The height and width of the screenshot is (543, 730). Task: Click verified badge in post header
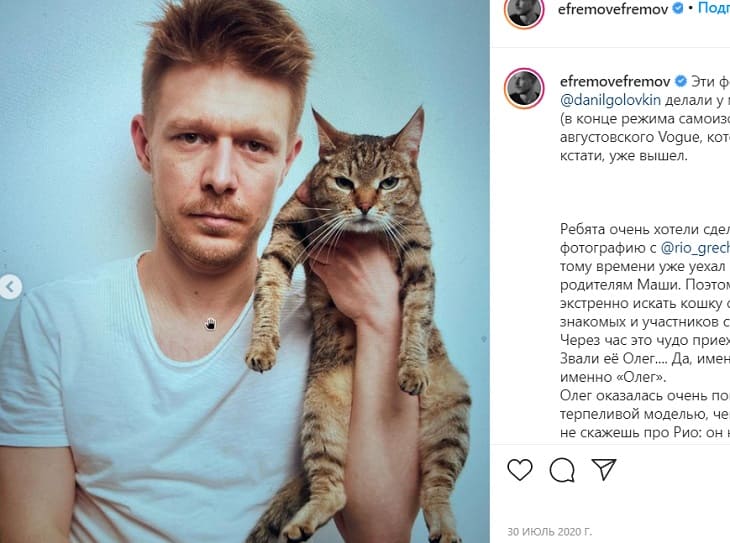[678, 8]
